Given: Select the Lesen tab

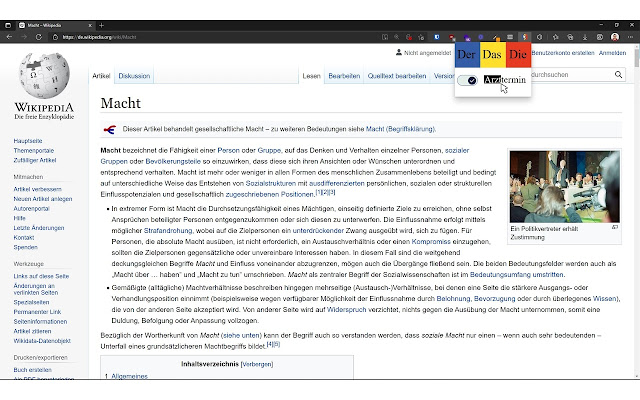Looking at the screenshot, I should 311,76.
